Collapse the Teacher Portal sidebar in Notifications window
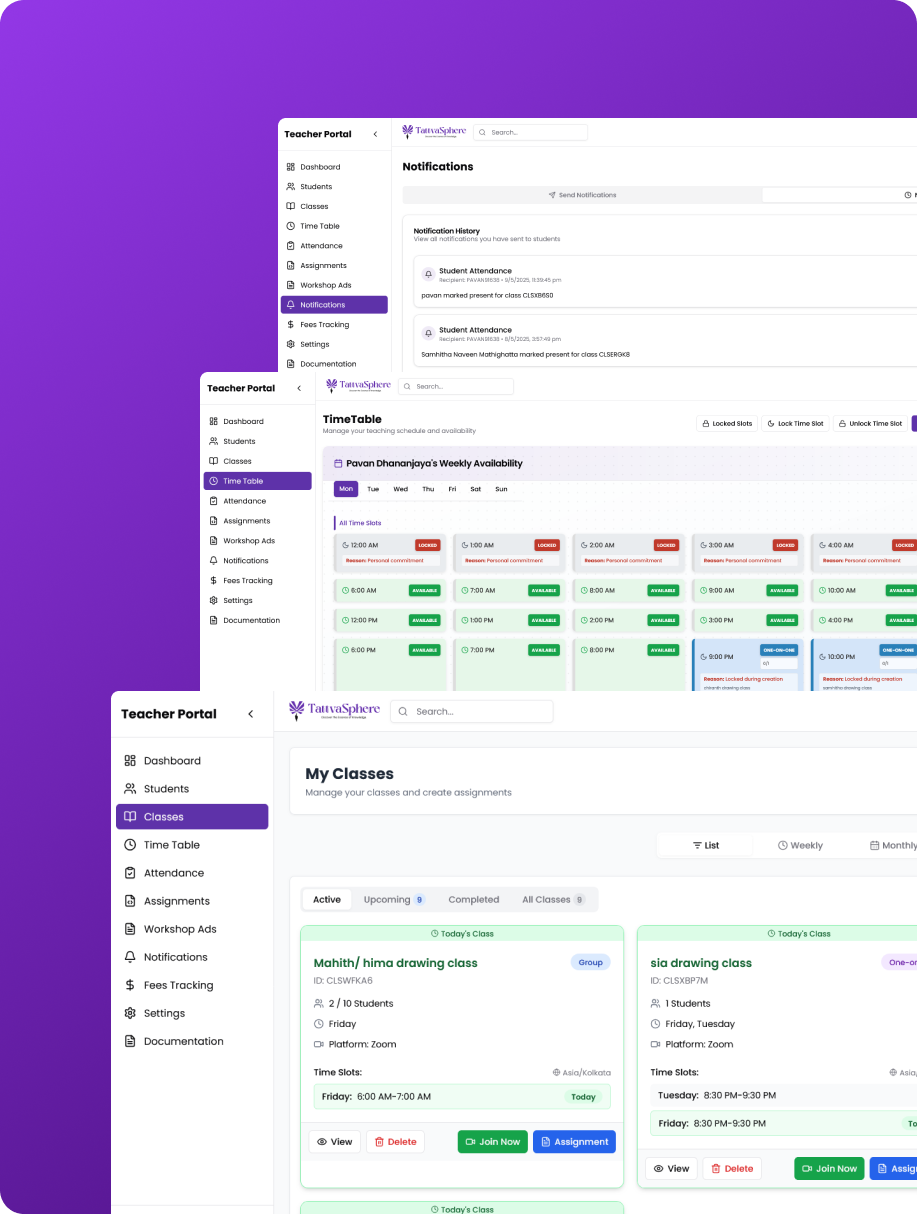The image size is (917, 1214). pos(376,134)
